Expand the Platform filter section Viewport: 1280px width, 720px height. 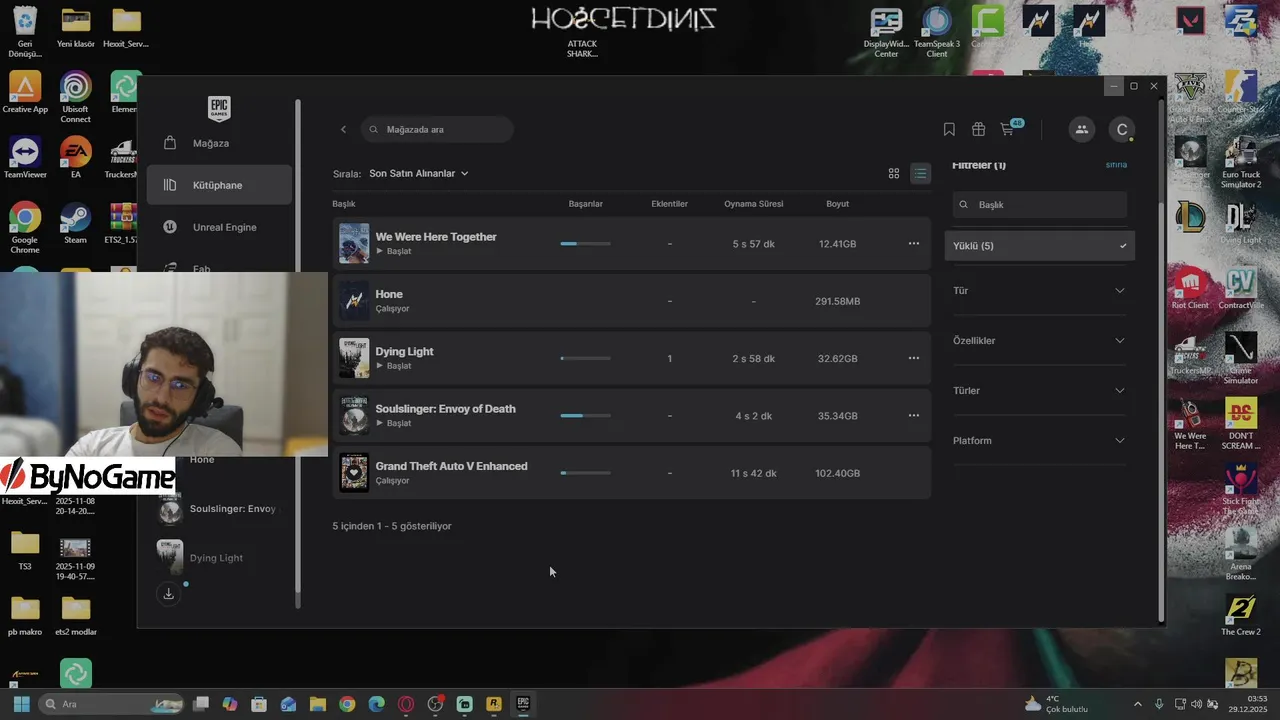point(1039,440)
